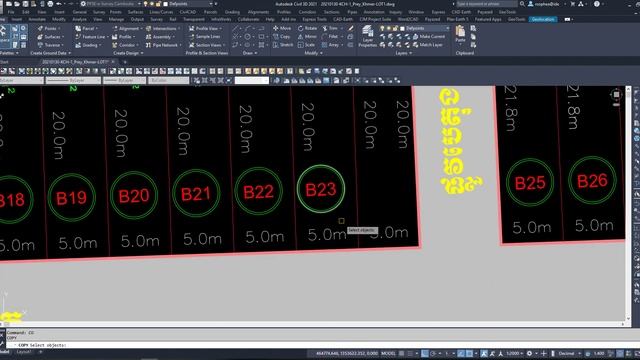The width and height of the screenshot is (640, 360).
Task: Open the Alignments menu in menu bar
Action: [258, 12]
